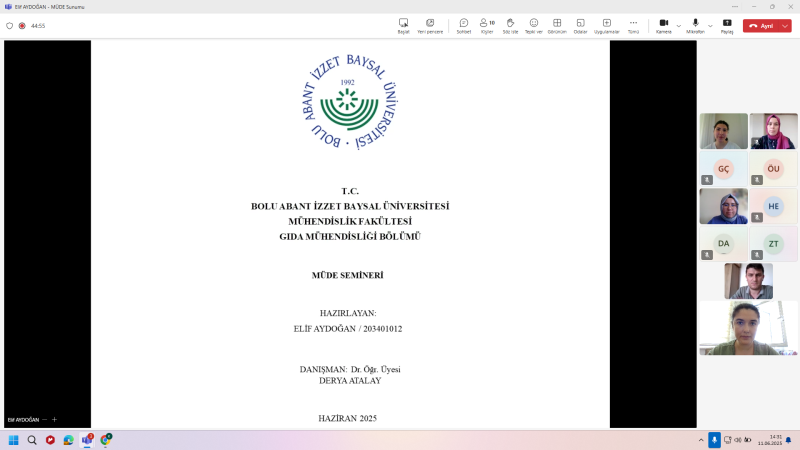Zoom out shared content with minus
The width and height of the screenshot is (800, 450).
point(45,419)
